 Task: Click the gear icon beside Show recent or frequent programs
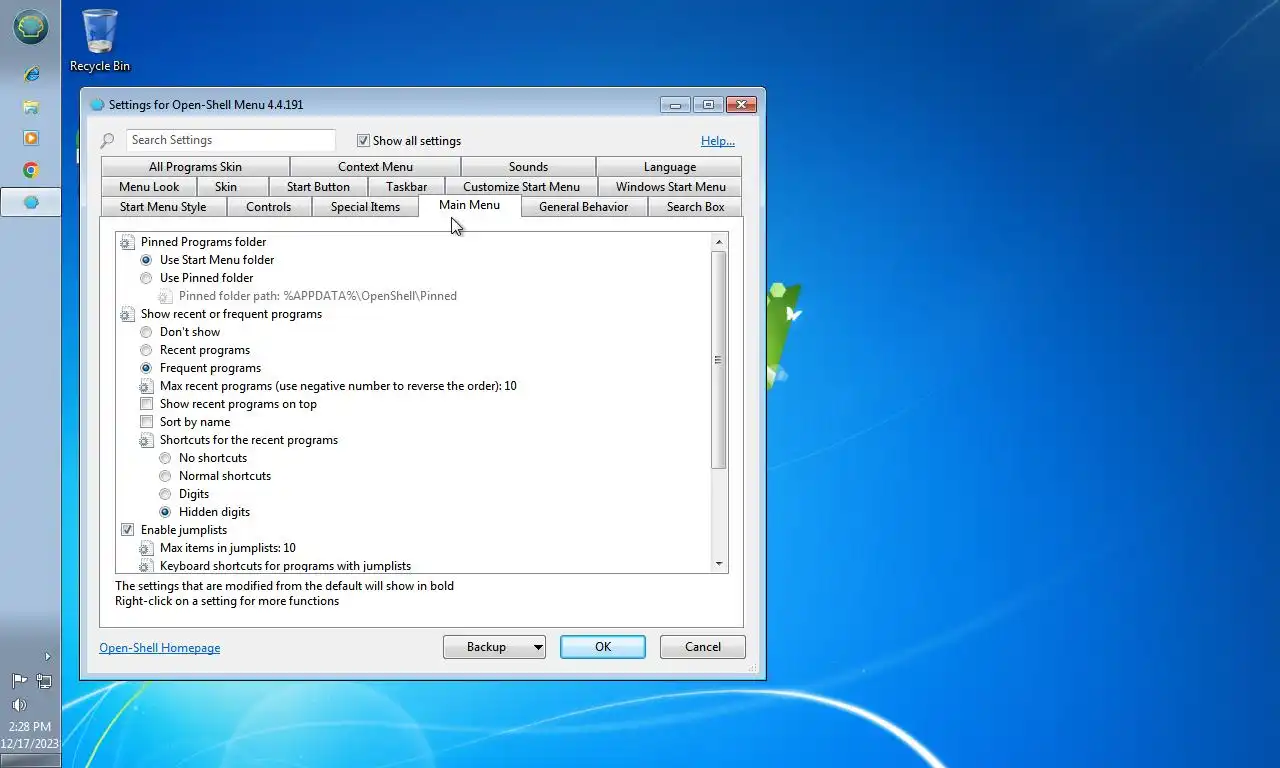127,314
